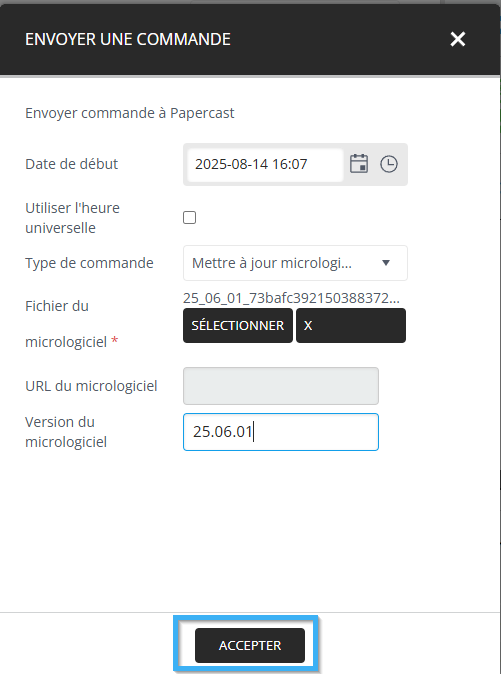Click the Date de début text field

265,164
